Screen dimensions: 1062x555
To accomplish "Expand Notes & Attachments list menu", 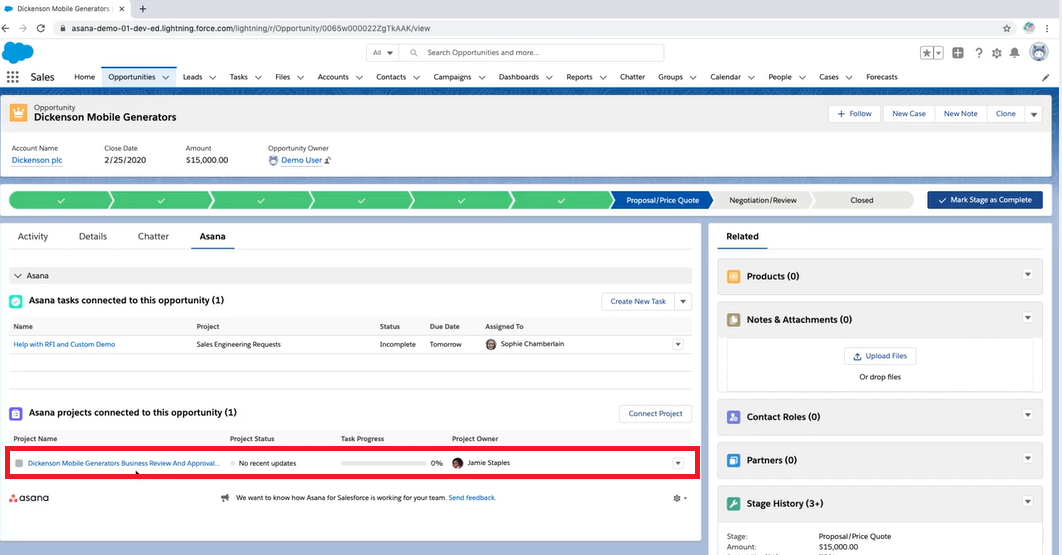I will click(x=1027, y=318).
